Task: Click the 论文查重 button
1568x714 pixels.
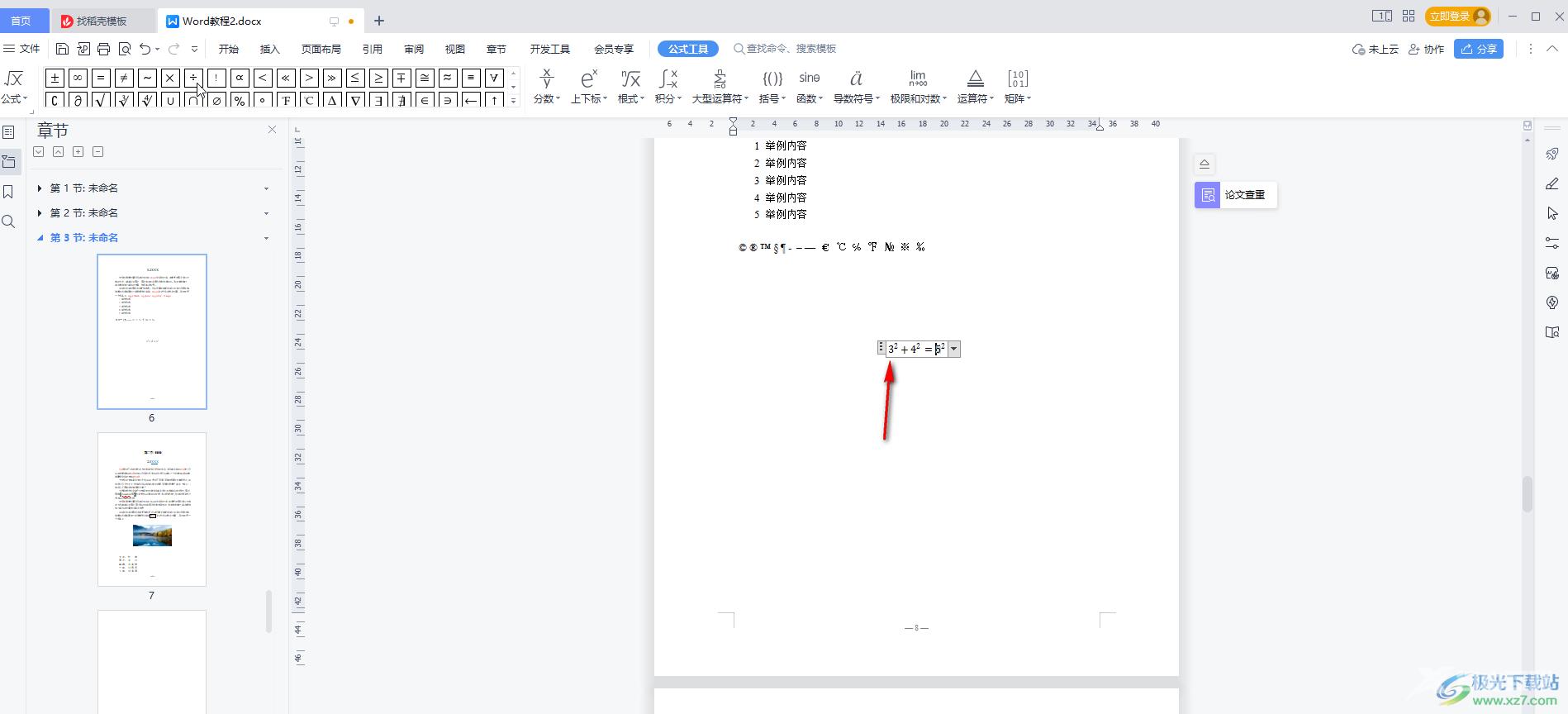Action: tap(1236, 195)
